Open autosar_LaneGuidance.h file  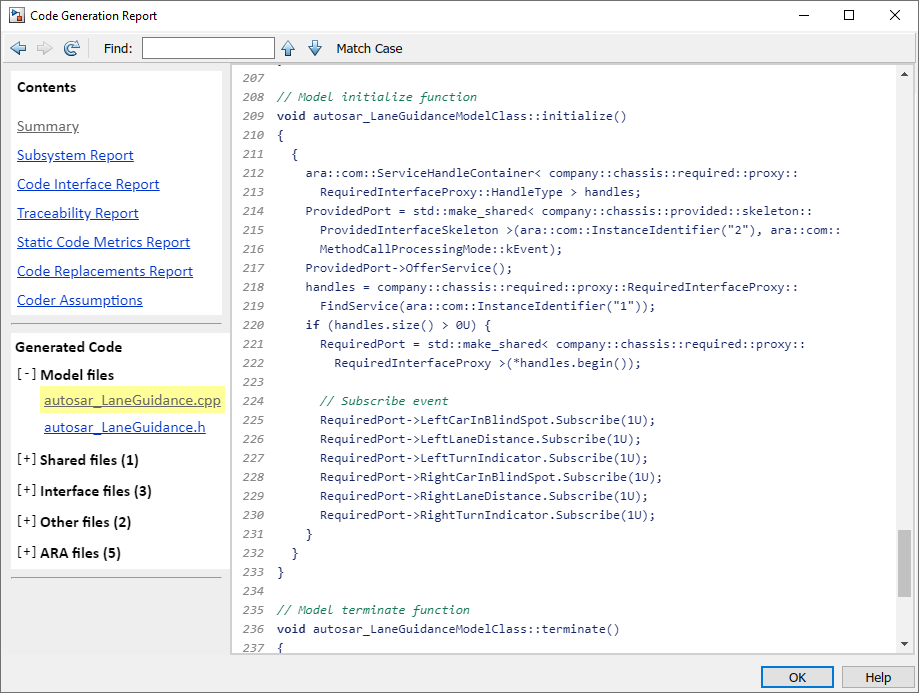(125, 427)
